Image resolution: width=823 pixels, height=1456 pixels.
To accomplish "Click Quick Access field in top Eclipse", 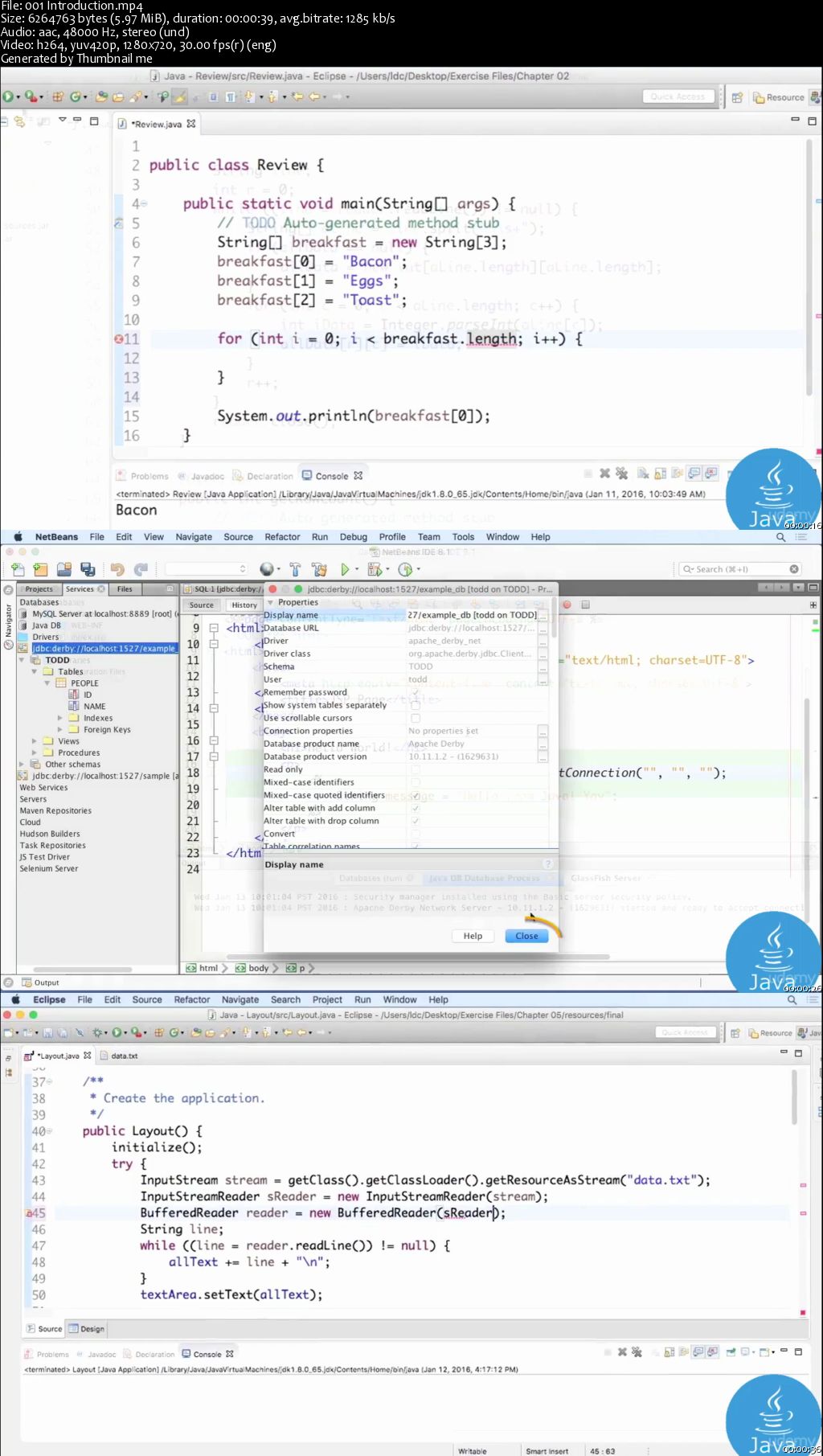I will [x=678, y=96].
